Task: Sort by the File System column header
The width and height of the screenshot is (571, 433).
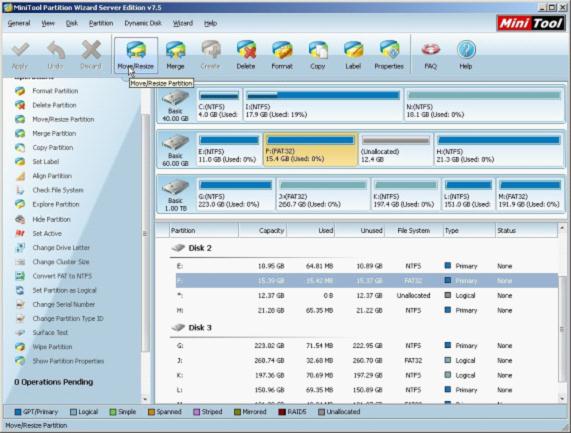Action: click(414, 231)
